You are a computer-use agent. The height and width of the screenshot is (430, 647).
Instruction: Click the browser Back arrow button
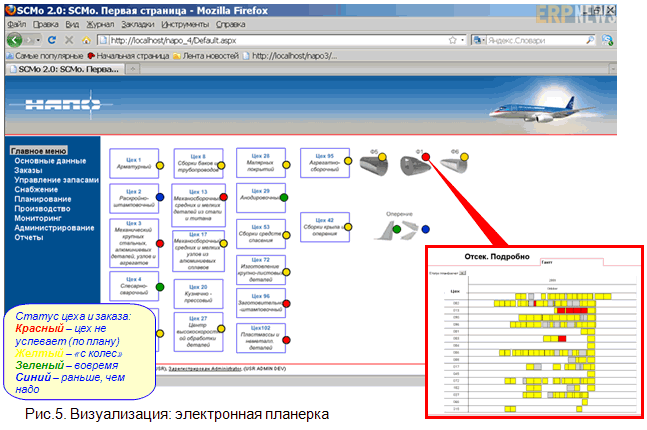[x=13, y=39]
